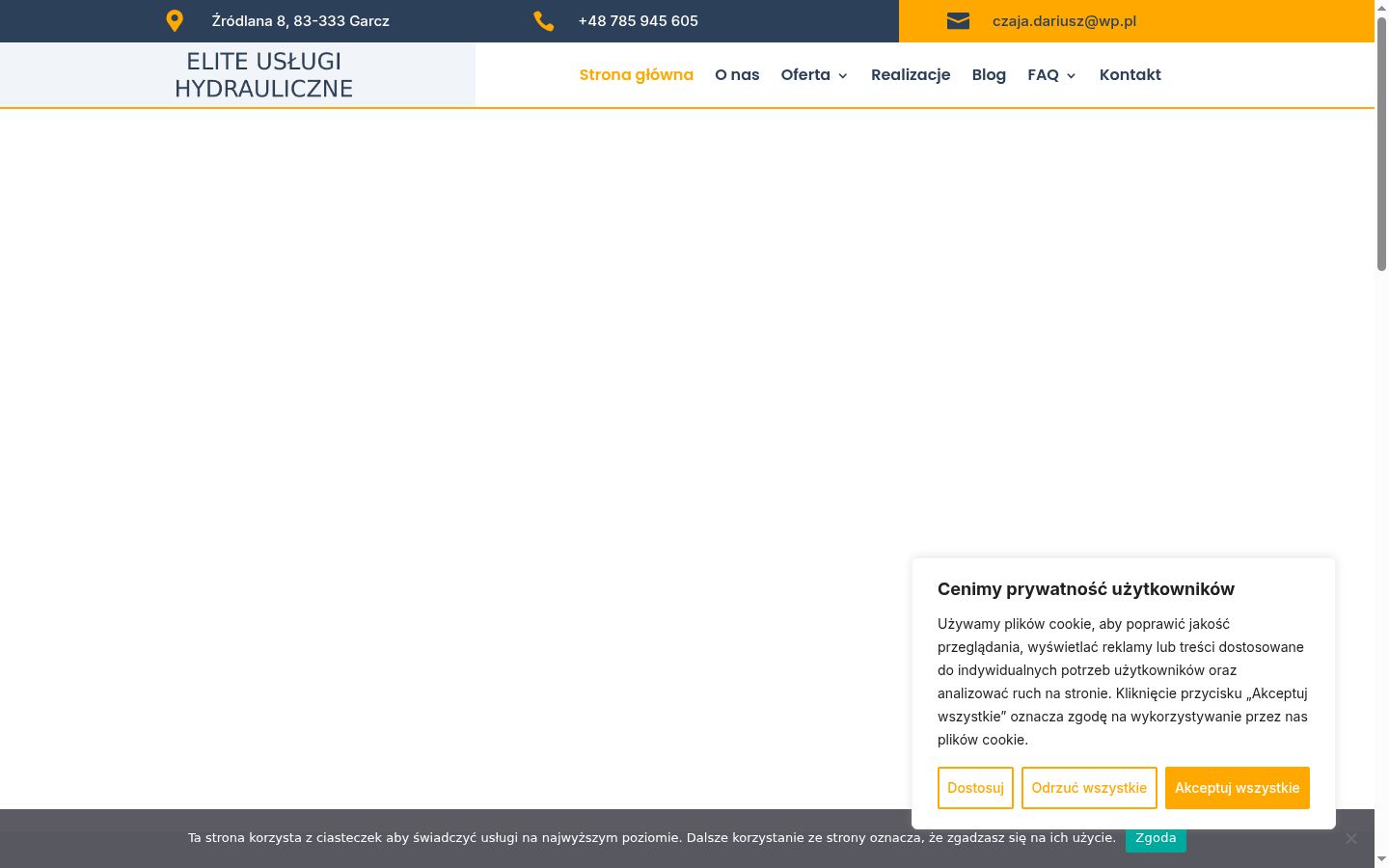Expand the FAQ submenu chevron
Screen dimensions: 1389x868
[1071, 76]
